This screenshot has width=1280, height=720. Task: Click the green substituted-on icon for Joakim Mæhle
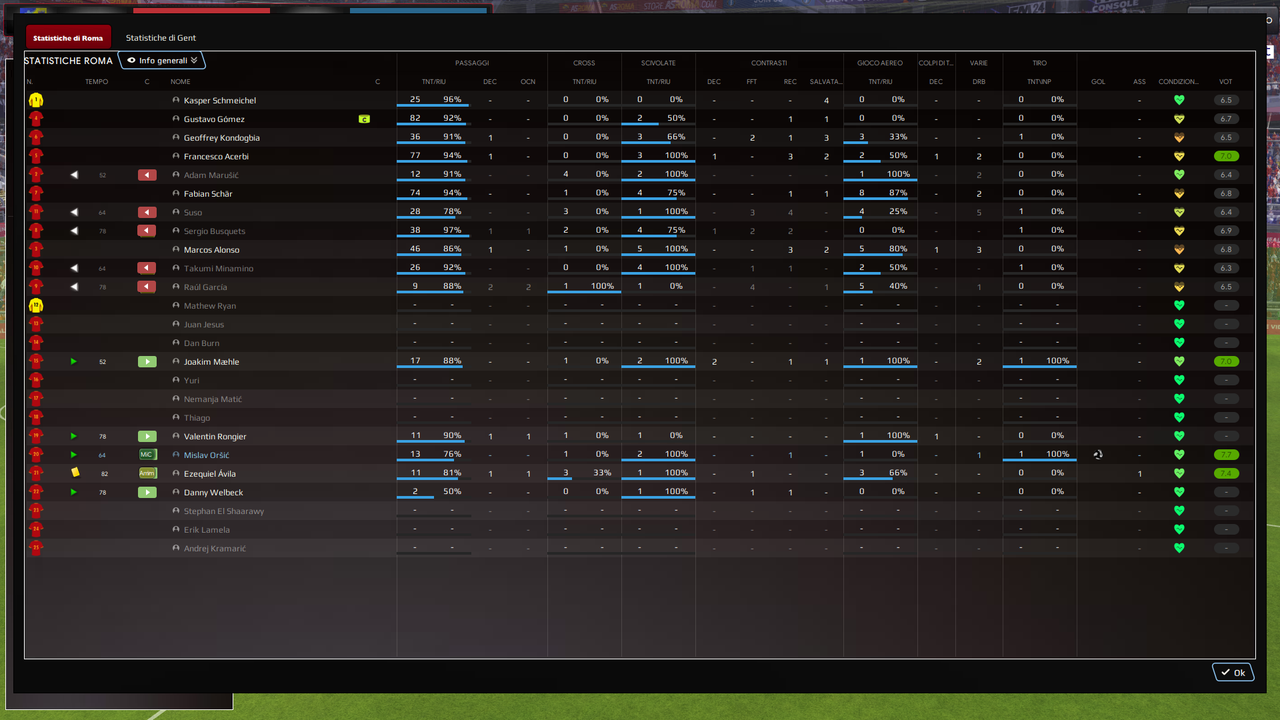[147, 362]
